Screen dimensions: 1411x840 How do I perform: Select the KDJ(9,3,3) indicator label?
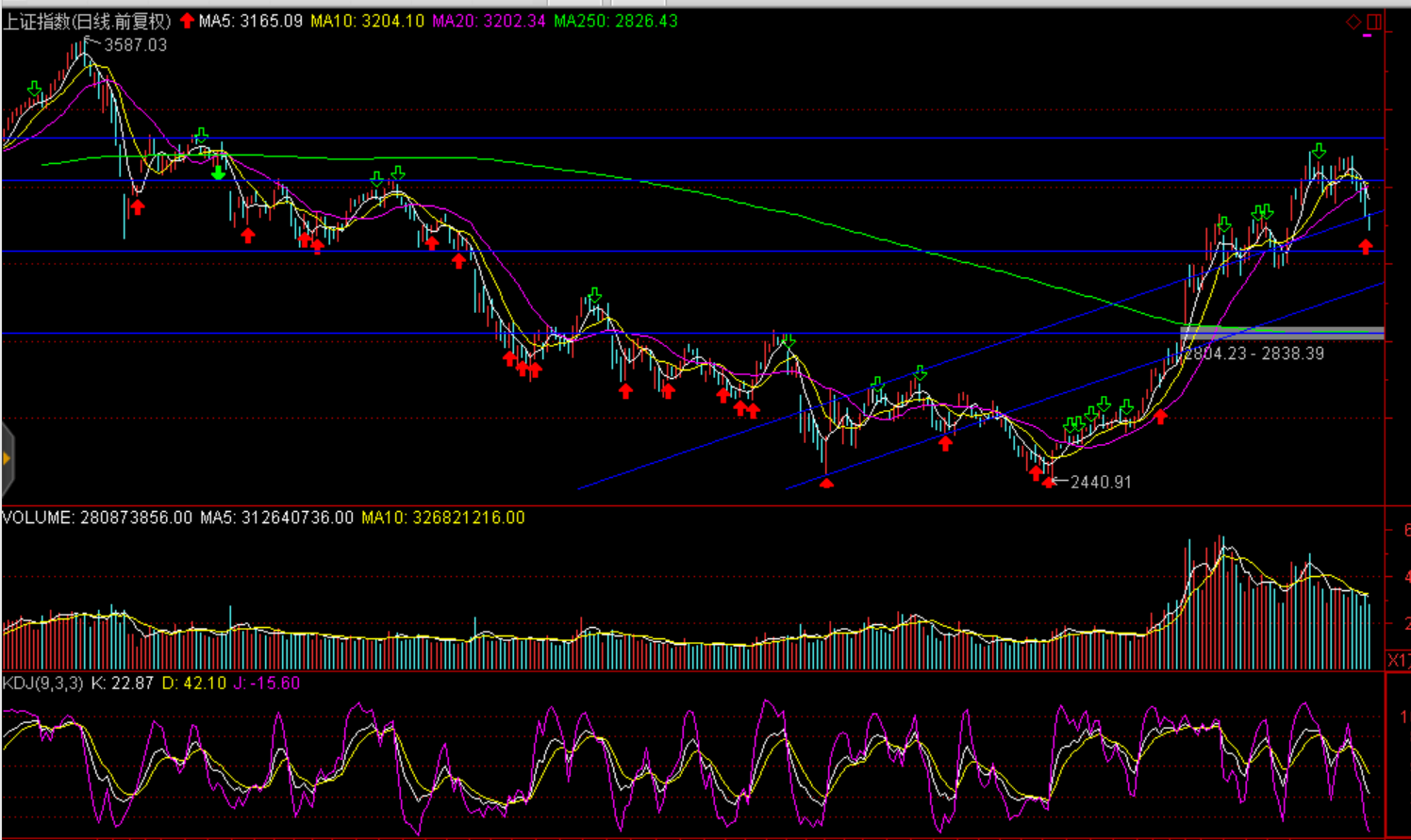(x=43, y=684)
